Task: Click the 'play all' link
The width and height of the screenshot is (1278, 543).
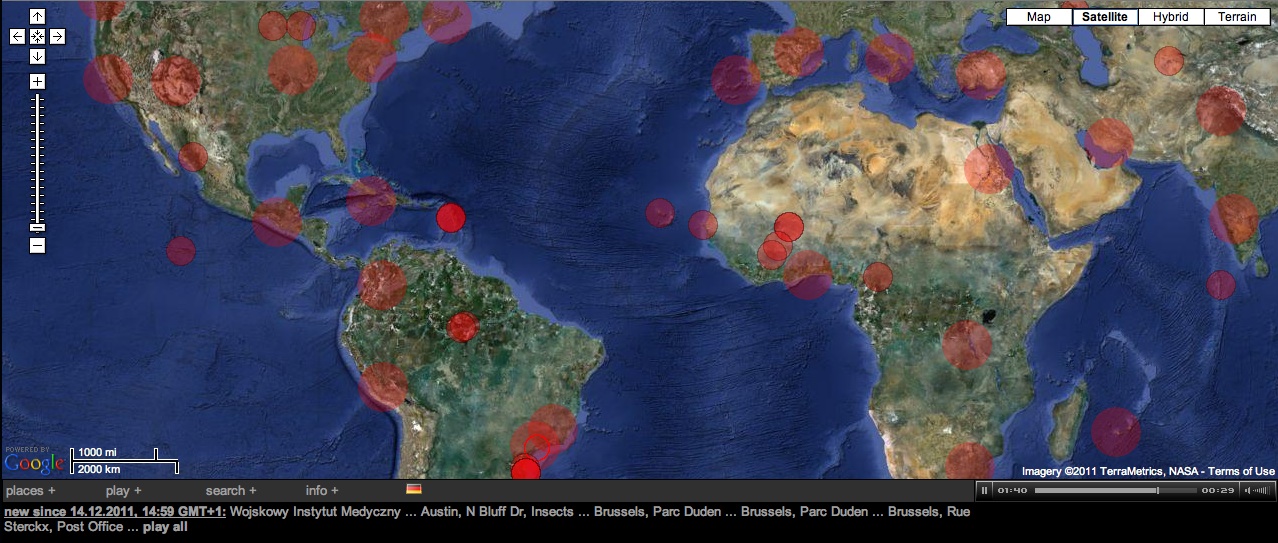Action: 165,526
